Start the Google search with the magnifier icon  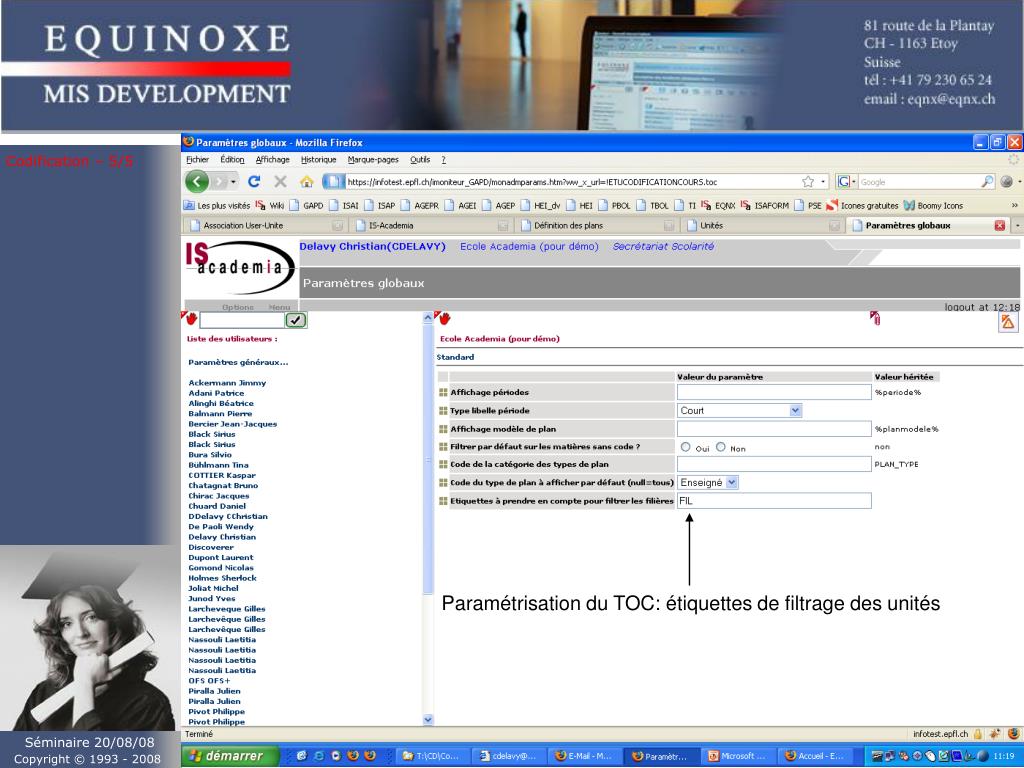pyautogui.click(x=987, y=182)
